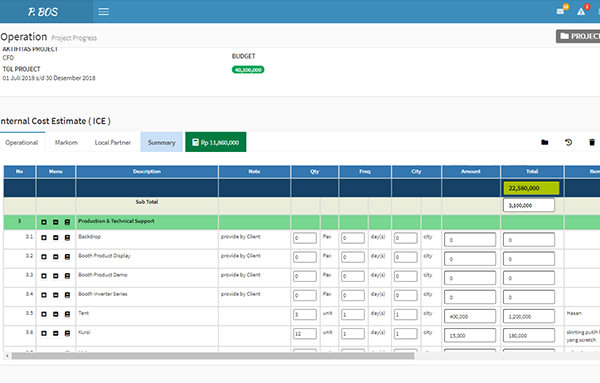This screenshot has width=600, height=383.
Task: Click plus icon in Booth Product Display row
Action: pyautogui.click(x=44, y=257)
